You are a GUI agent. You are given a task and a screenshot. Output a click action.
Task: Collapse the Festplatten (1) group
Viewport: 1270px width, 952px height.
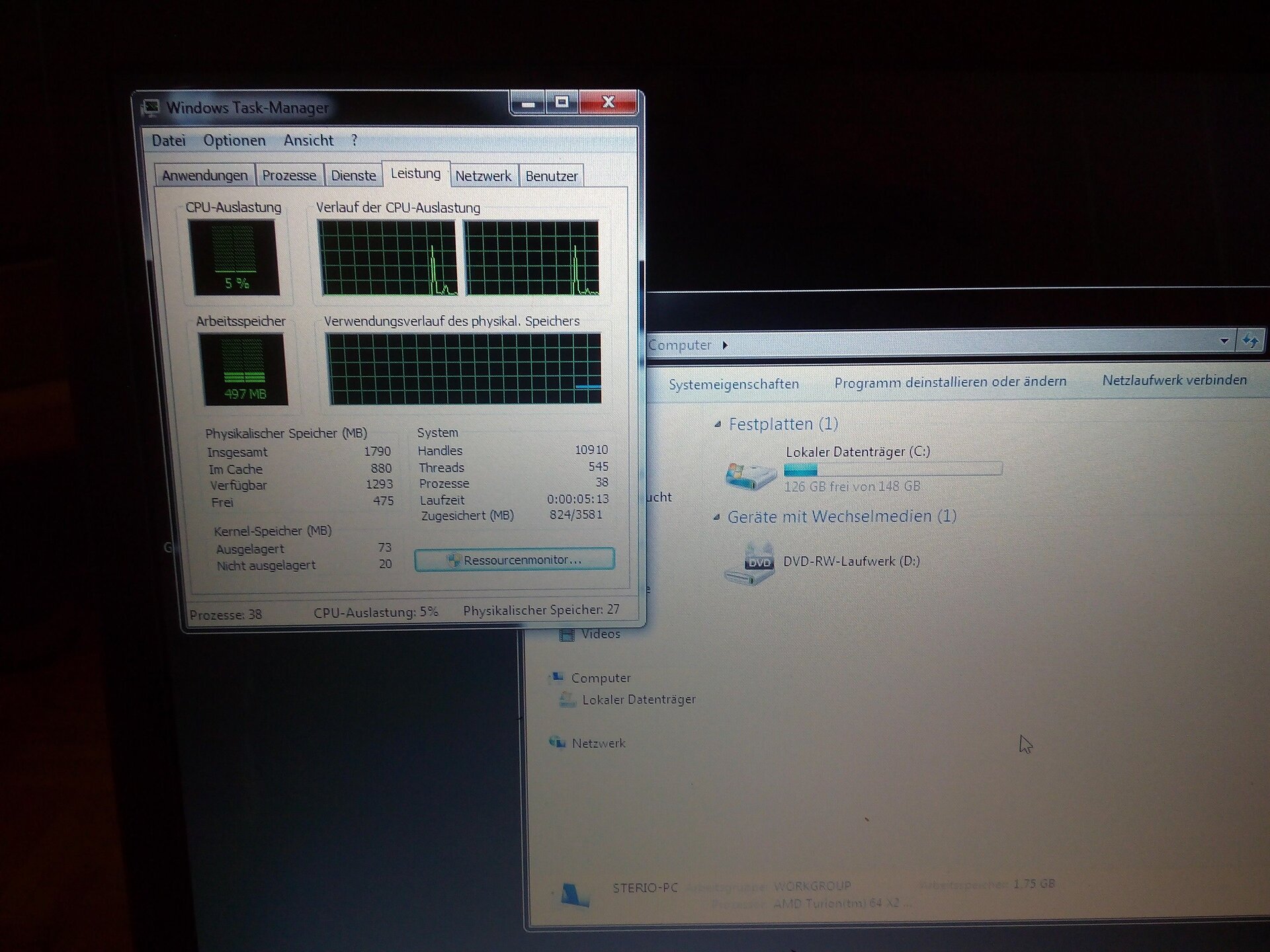tap(718, 424)
